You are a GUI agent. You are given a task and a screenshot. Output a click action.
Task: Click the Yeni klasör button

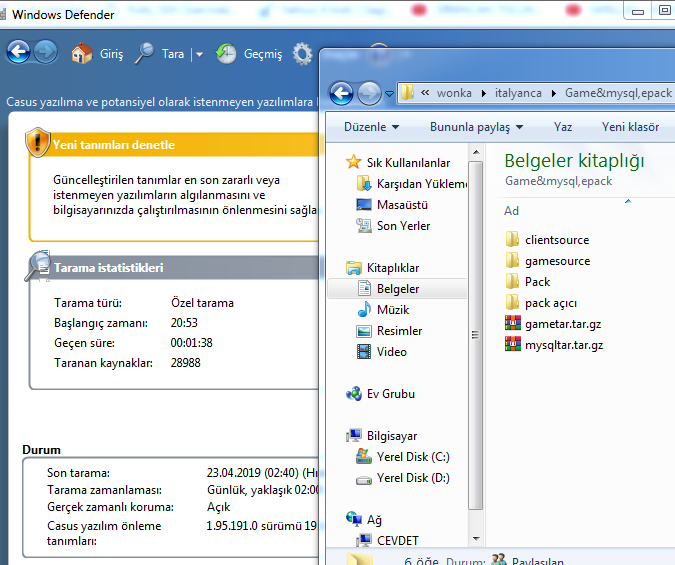tap(630, 127)
